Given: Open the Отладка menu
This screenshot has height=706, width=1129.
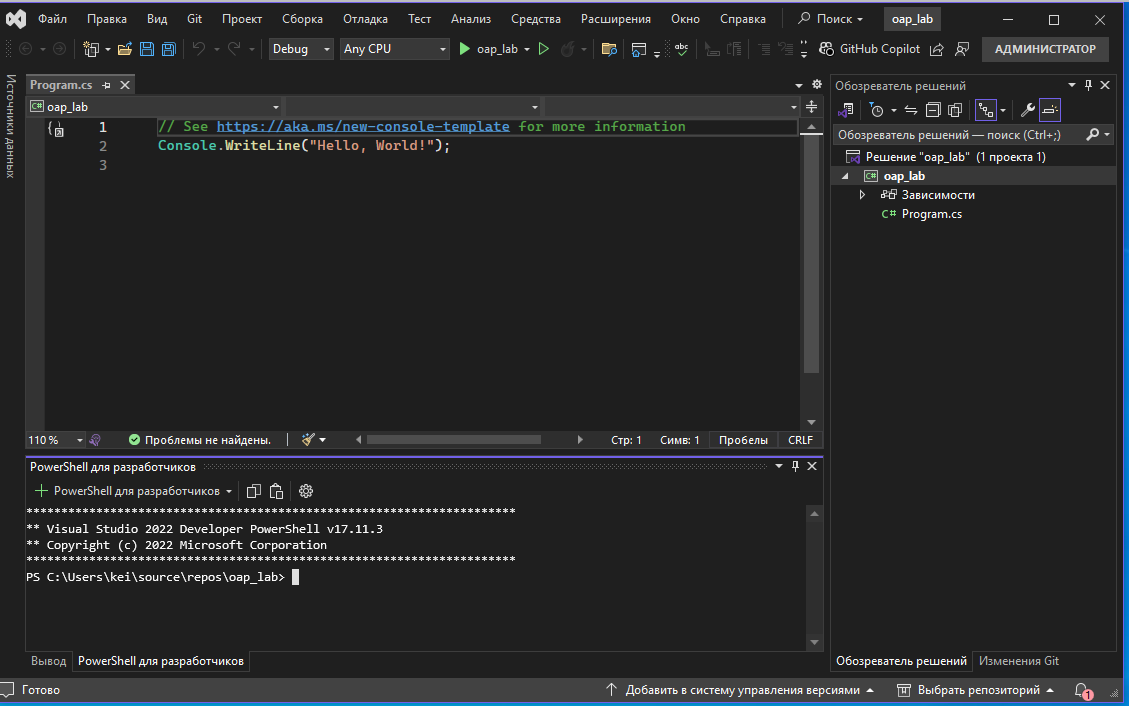Looking at the screenshot, I should (365, 19).
